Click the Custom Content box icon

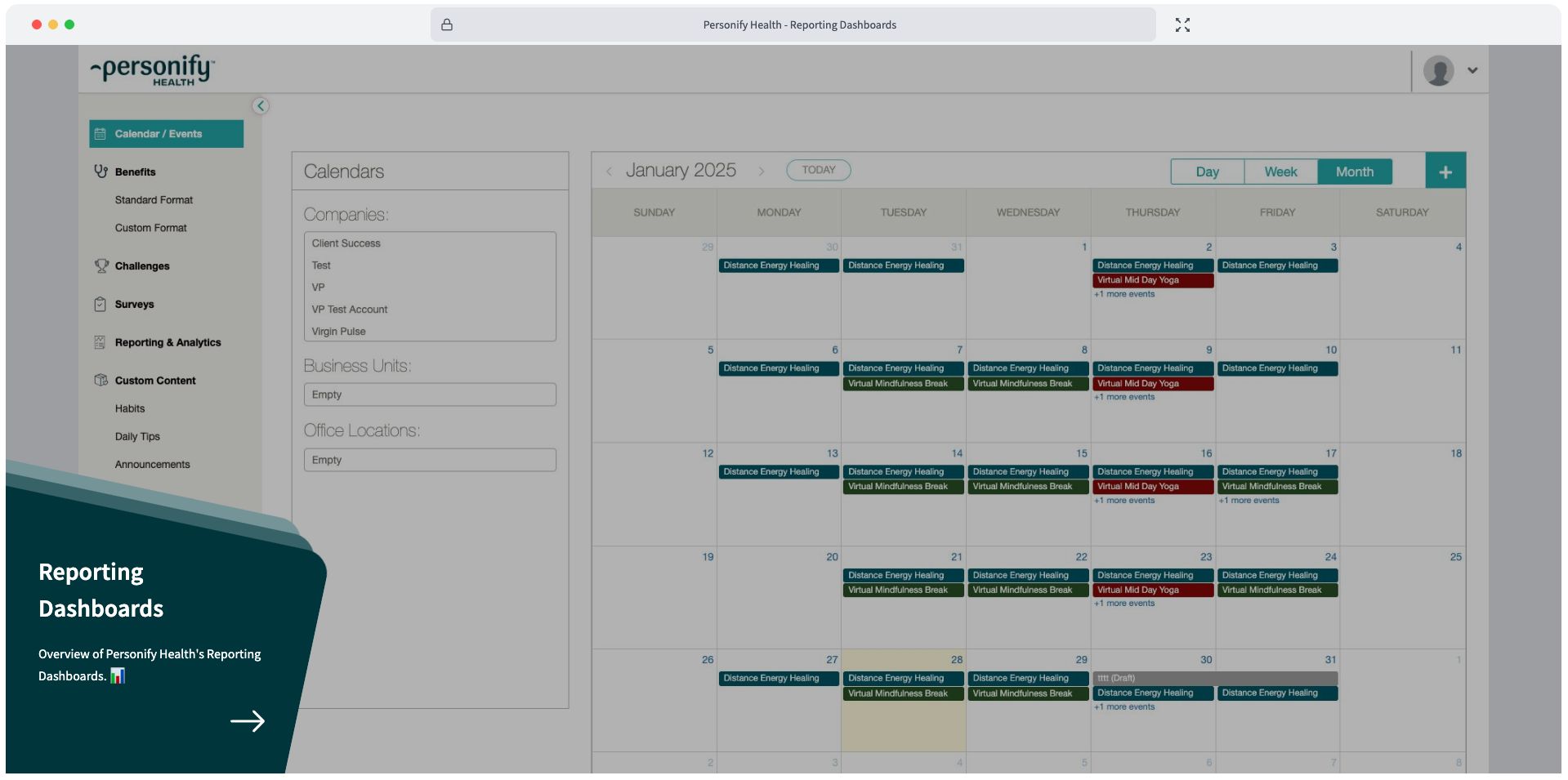tap(101, 381)
